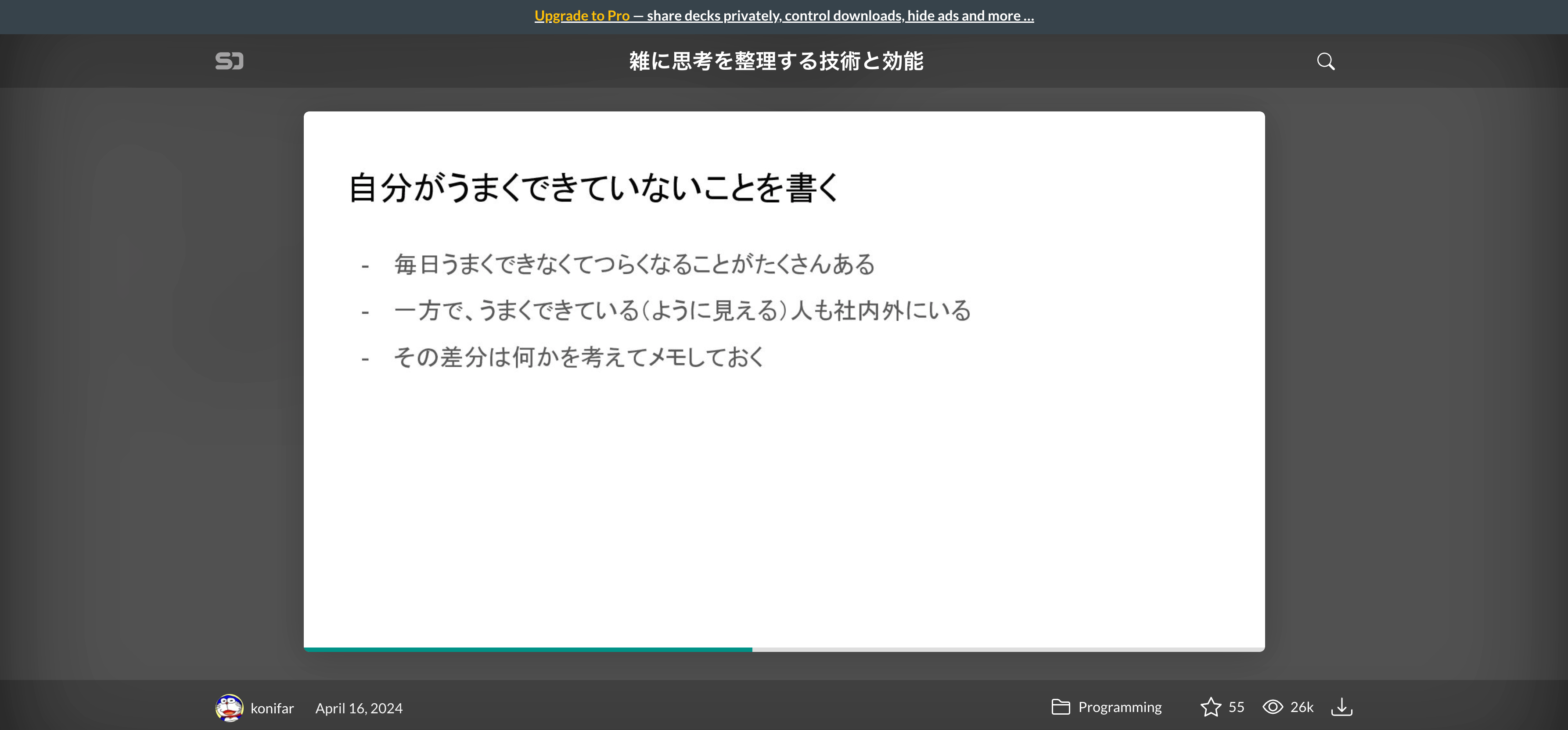
Task: Click the slide headline text
Action: pos(593,189)
